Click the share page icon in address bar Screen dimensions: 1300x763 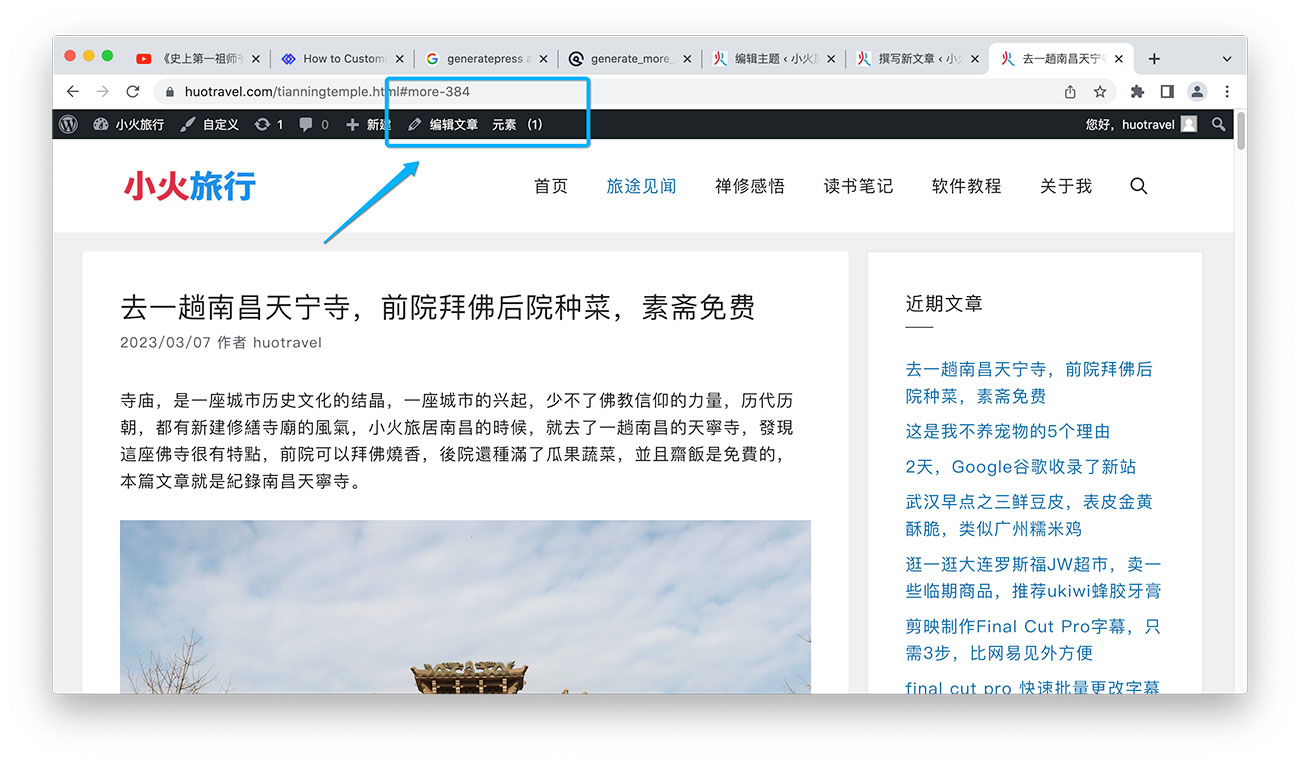pos(1070,91)
